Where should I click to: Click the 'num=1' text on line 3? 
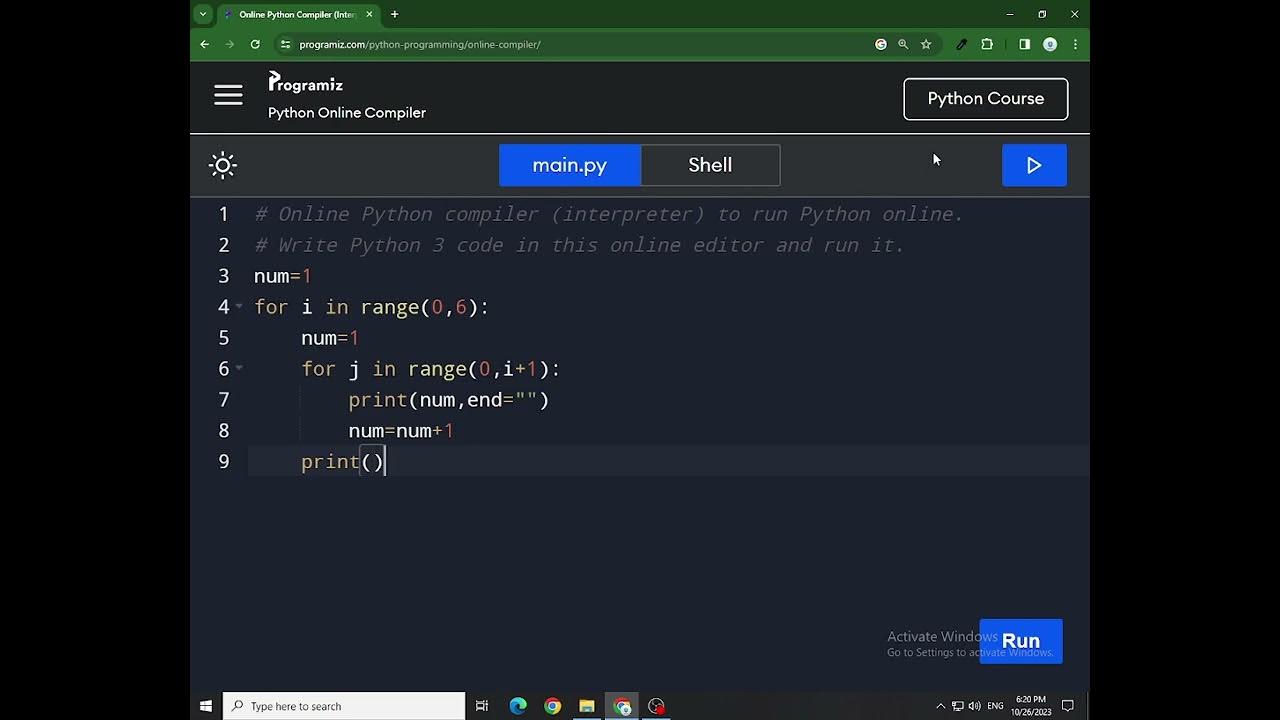point(283,276)
